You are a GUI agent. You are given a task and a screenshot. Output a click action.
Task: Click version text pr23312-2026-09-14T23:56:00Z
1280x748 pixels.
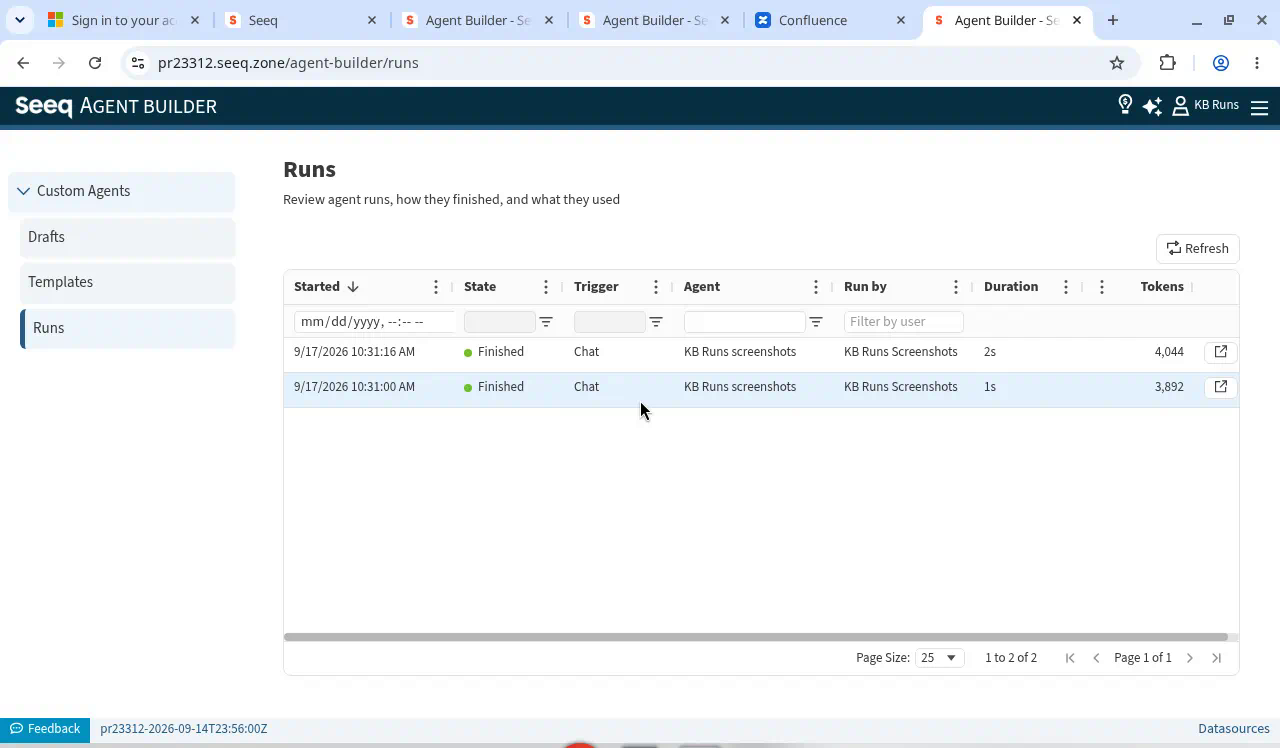tap(184, 729)
